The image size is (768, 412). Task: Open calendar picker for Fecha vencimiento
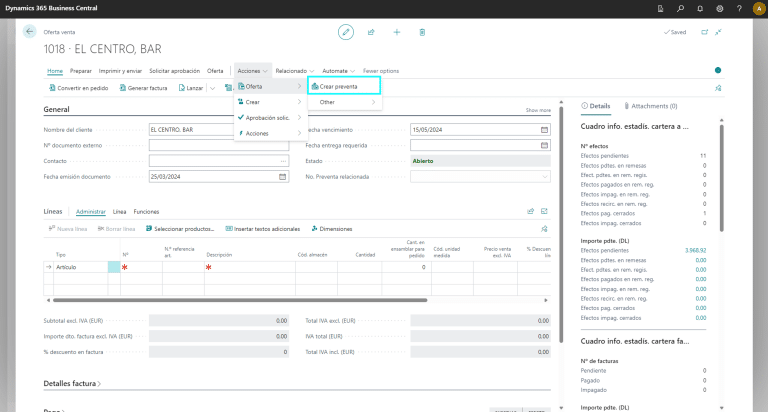click(x=544, y=130)
